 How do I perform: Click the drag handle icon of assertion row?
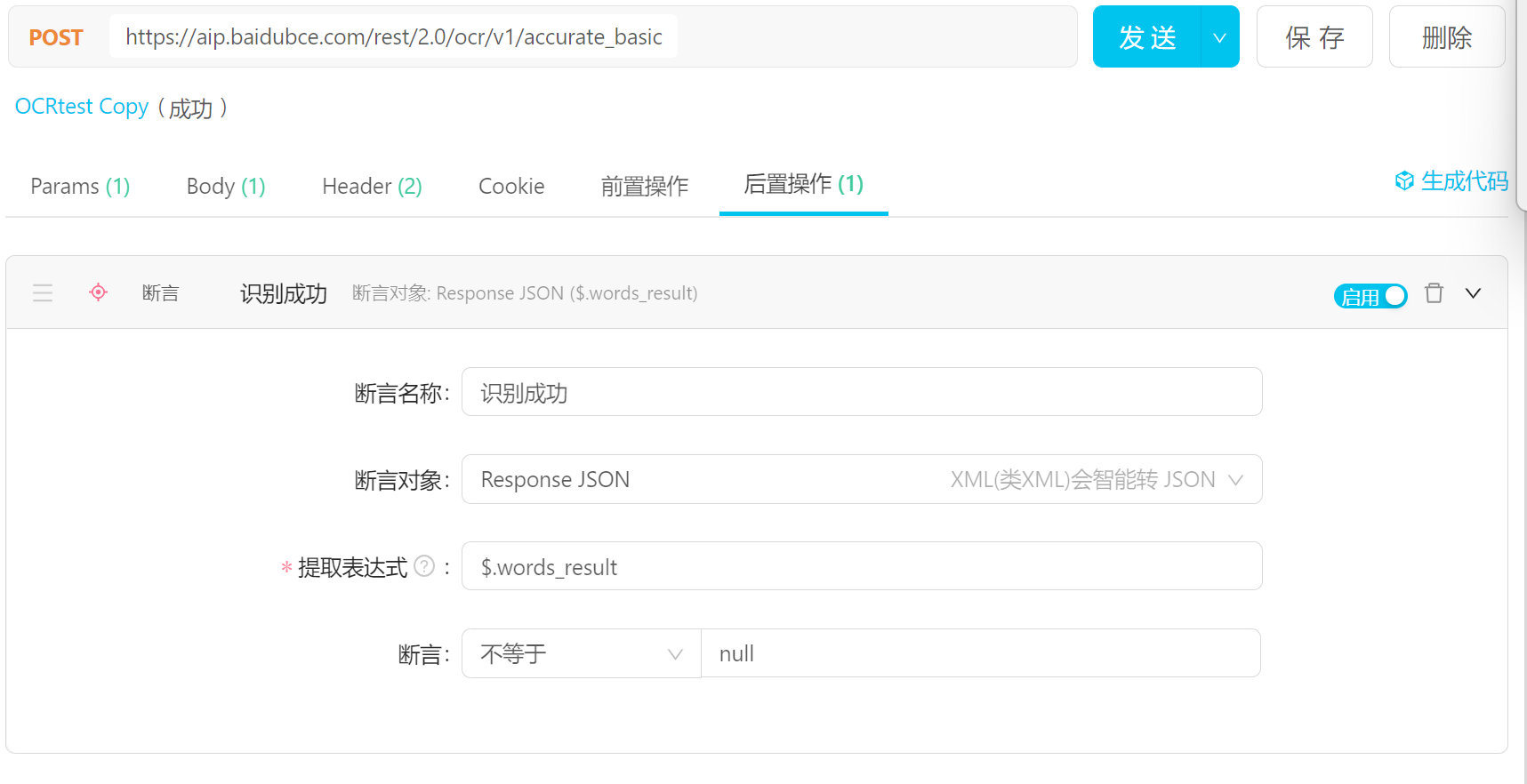click(x=43, y=292)
